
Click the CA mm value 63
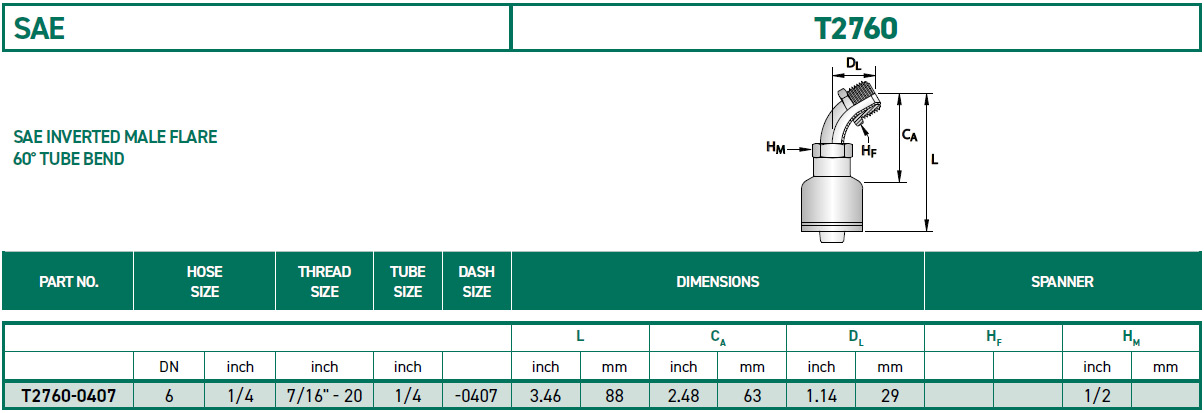click(752, 396)
